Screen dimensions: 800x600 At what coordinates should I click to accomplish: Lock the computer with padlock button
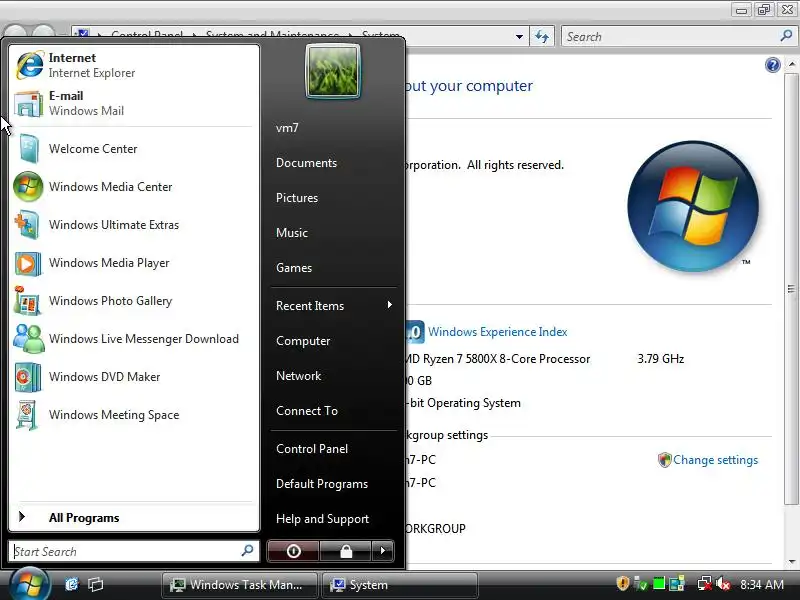(x=346, y=551)
